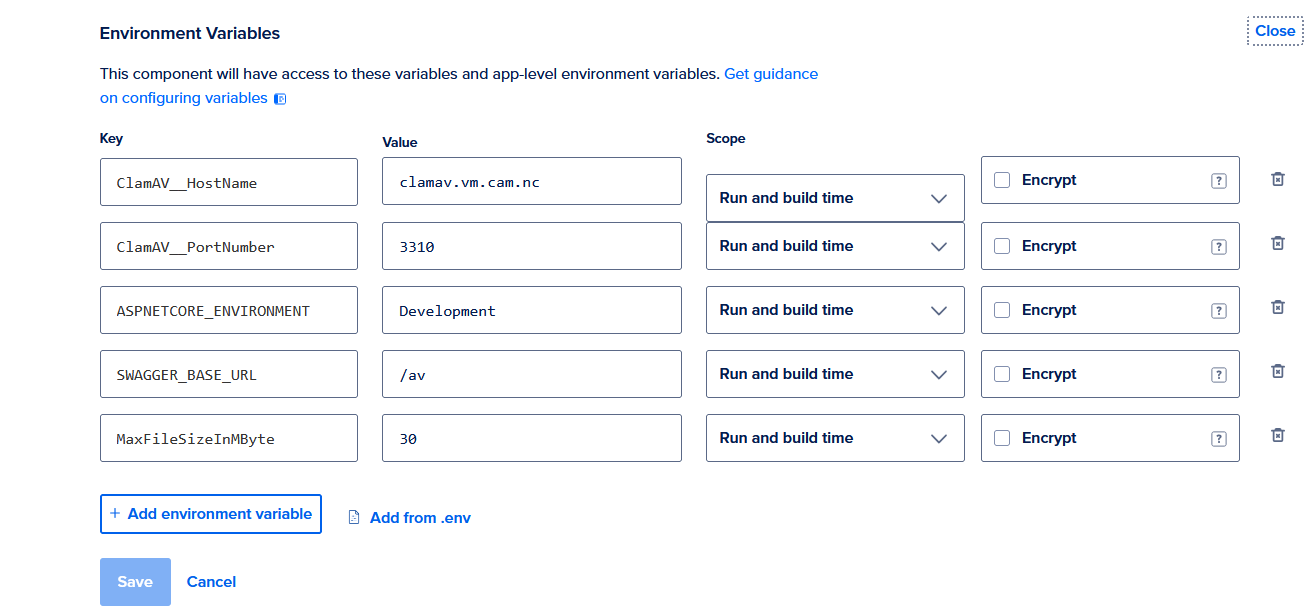1316x616 pixels.
Task: Delete the ClamAV__HostName variable row
Action: (x=1277, y=179)
